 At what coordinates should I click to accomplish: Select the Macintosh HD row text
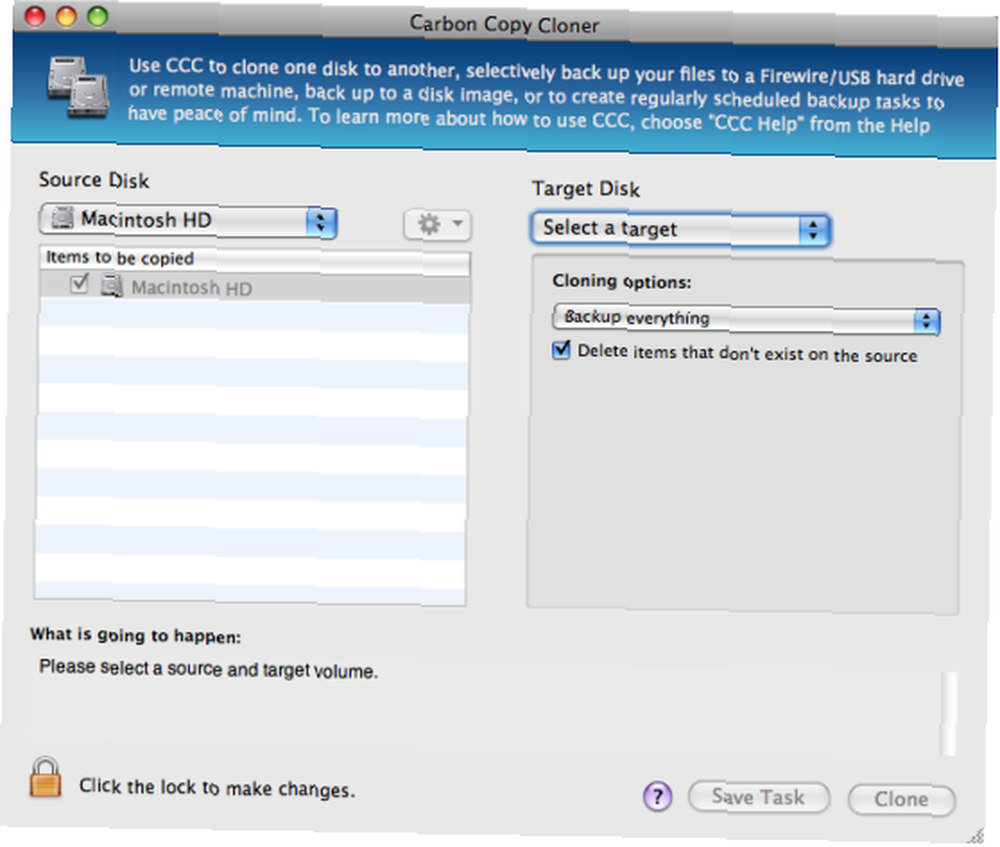point(191,288)
